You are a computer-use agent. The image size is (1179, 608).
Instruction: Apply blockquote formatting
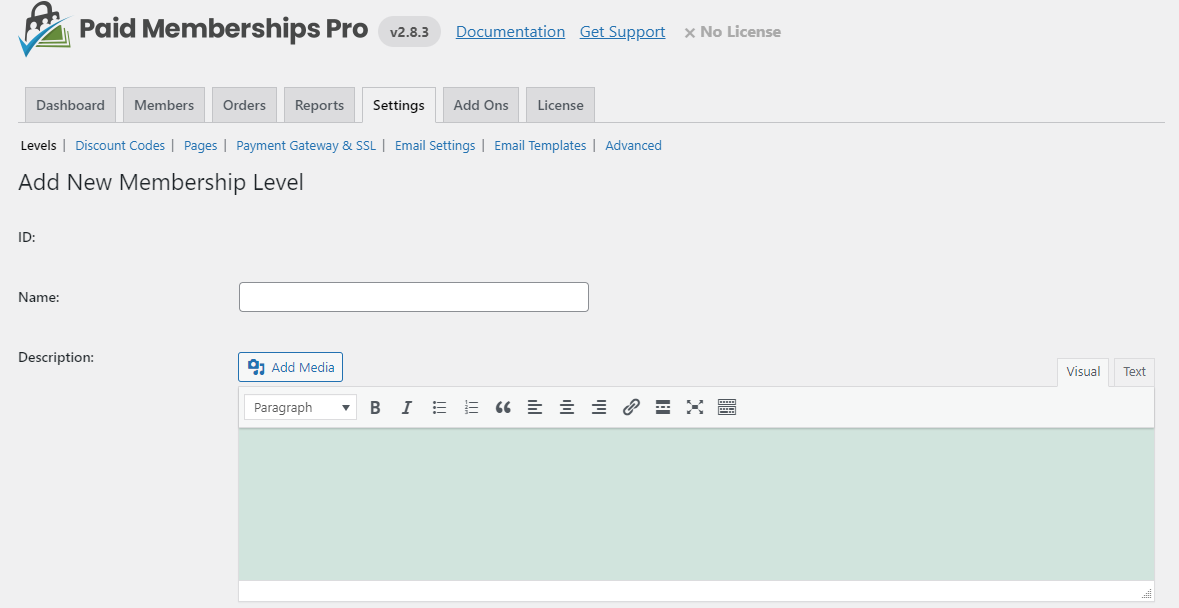click(503, 407)
